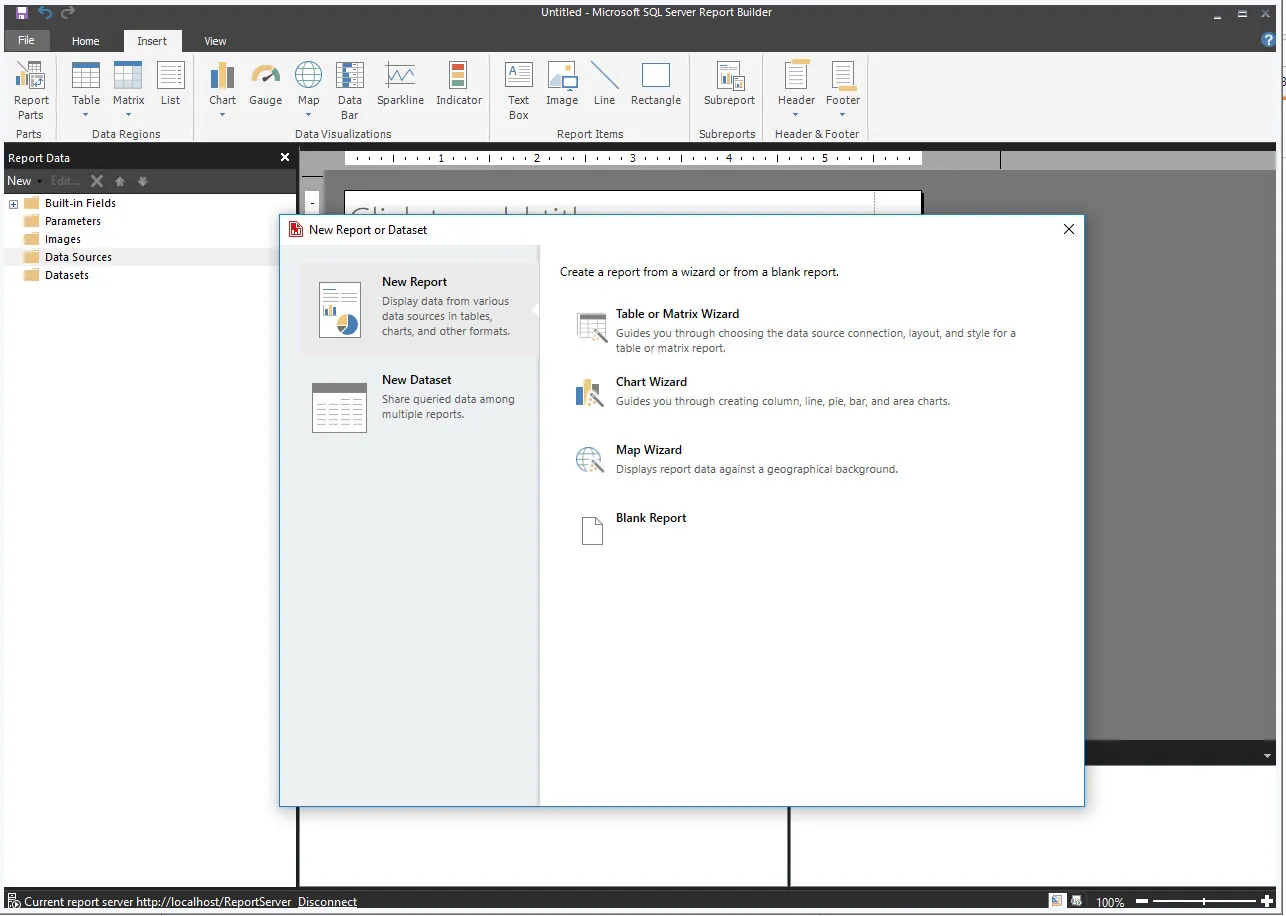
Task: Open the File tab
Action: [26, 41]
